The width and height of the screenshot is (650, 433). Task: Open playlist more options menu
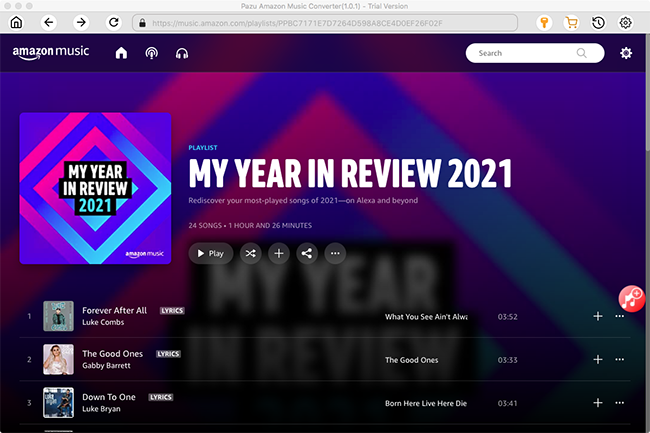tap(335, 253)
